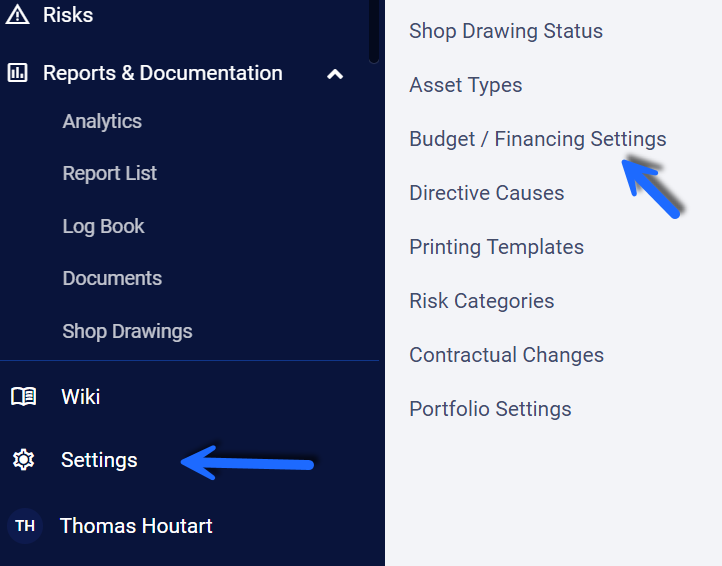The height and width of the screenshot is (566, 722).
Task: Click the sidebar vertical scrollbar
Action: click(x=374, y=32)
